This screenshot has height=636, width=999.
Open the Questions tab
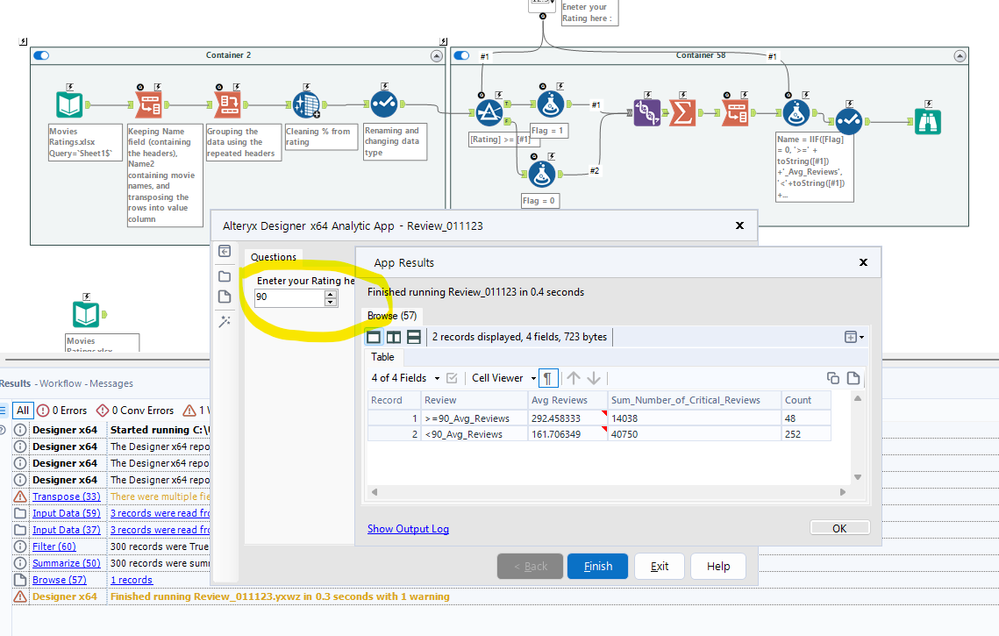point(273,257)
